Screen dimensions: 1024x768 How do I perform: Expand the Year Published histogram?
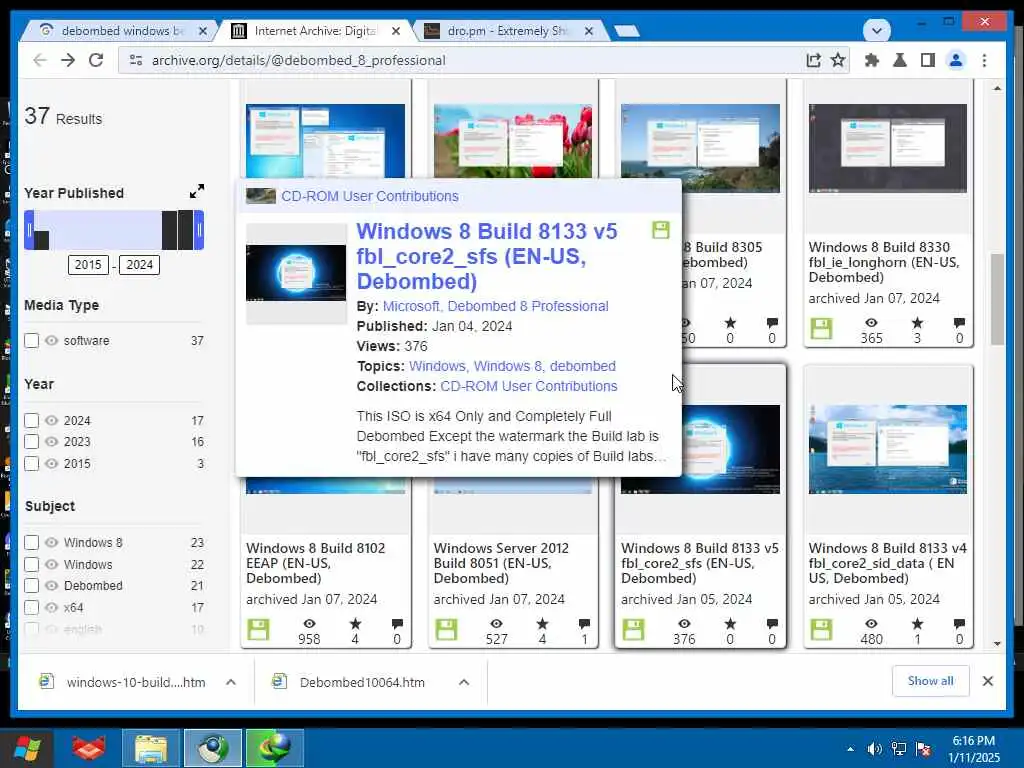tap(197, 191)
